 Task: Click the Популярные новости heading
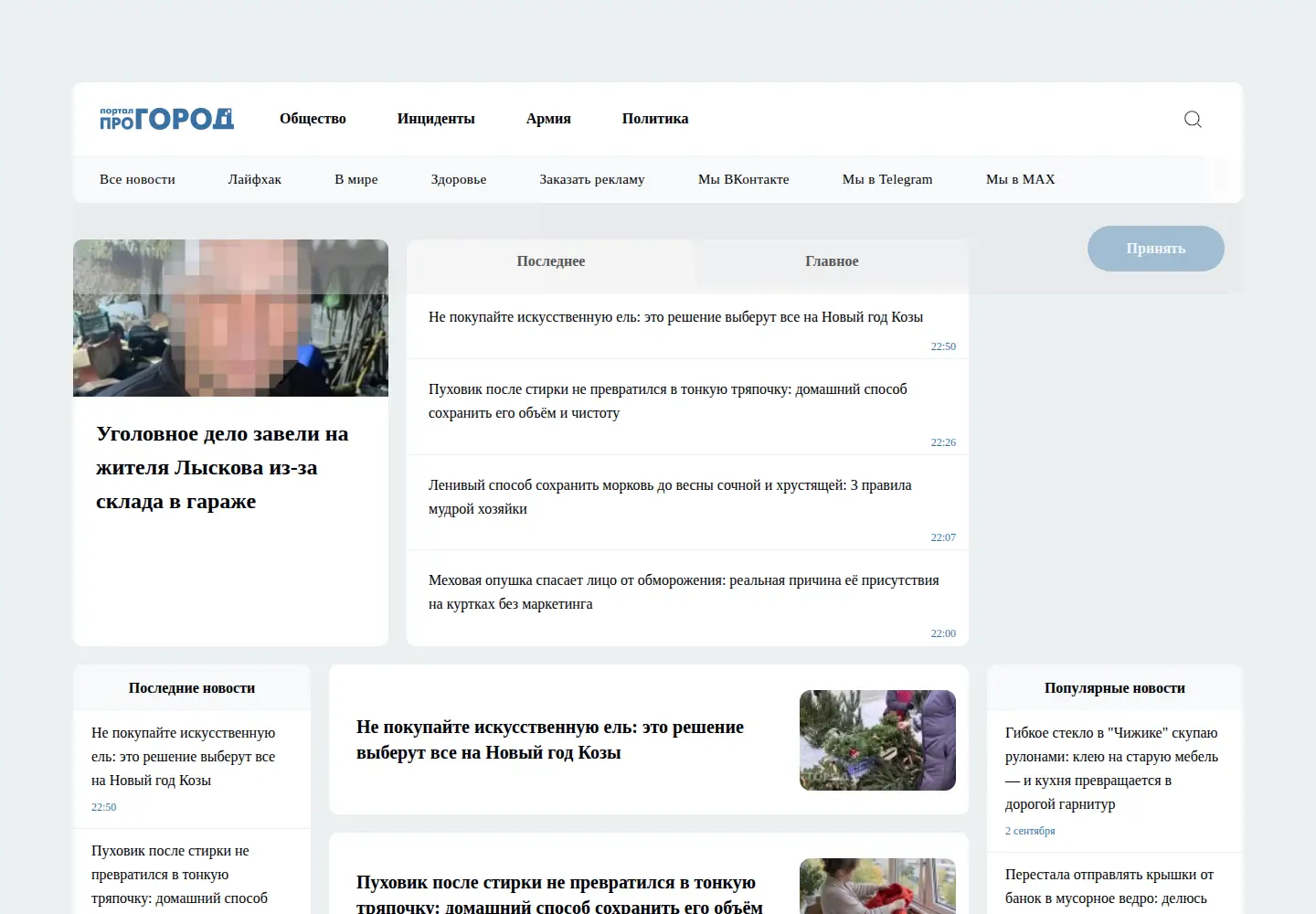[x=1115, y=688]
